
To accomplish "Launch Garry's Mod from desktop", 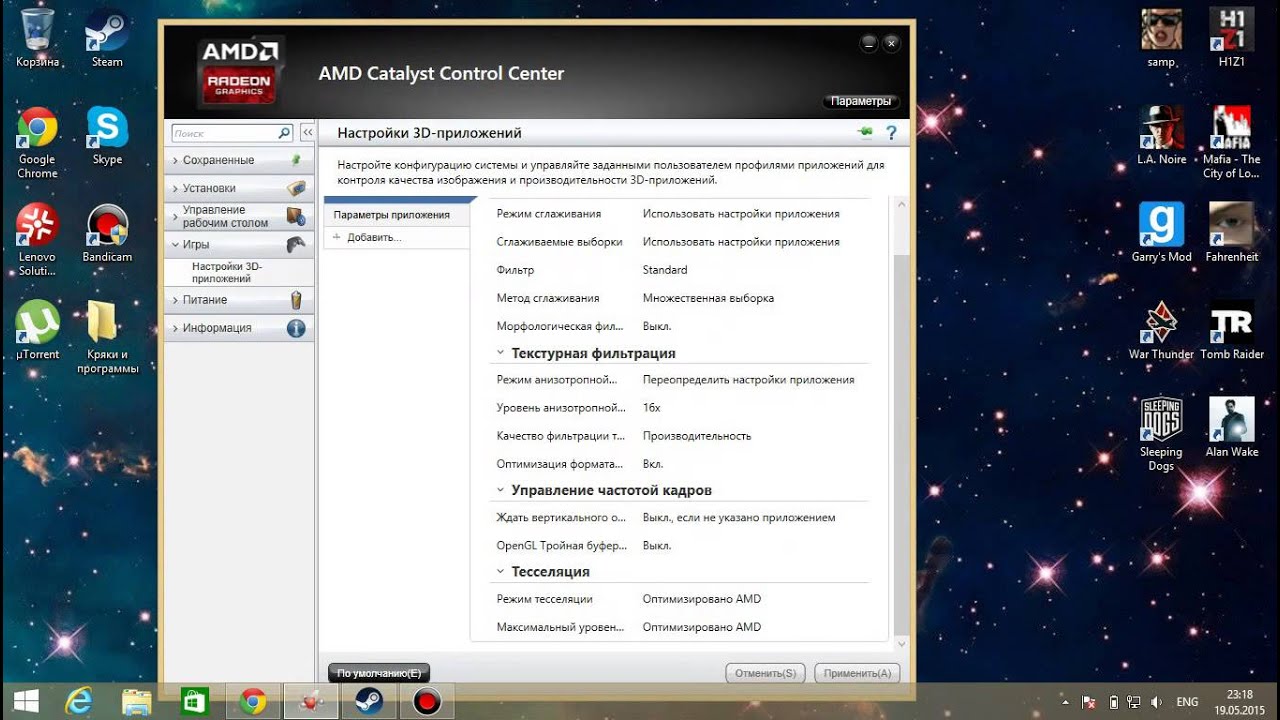I will click(x=1161, y=233).
